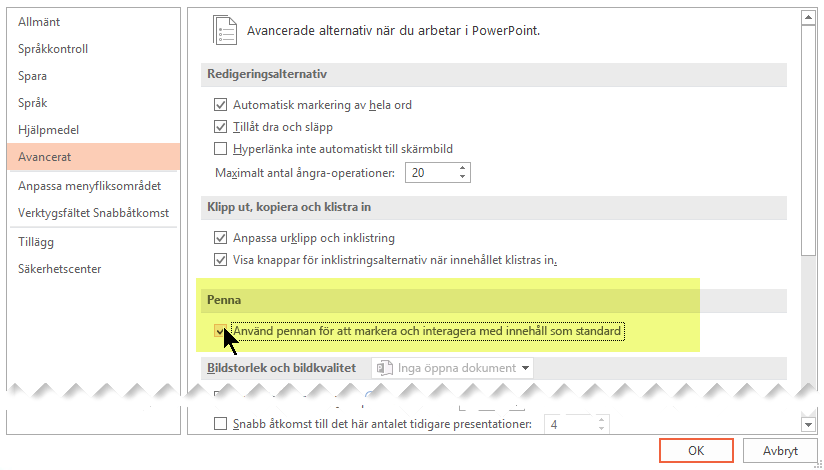Increase the recent presentations quick access count
The image size is (824, 470).
tap(602, 420)
